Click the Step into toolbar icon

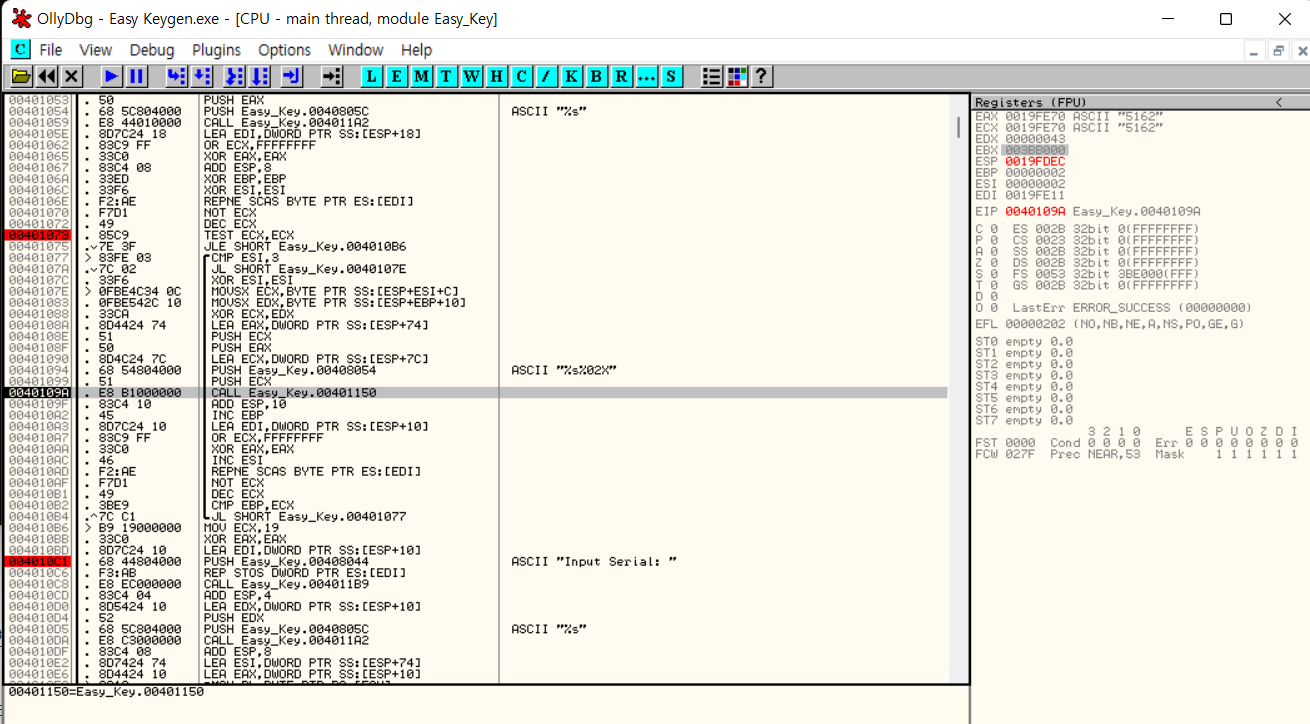click(177, 76)
